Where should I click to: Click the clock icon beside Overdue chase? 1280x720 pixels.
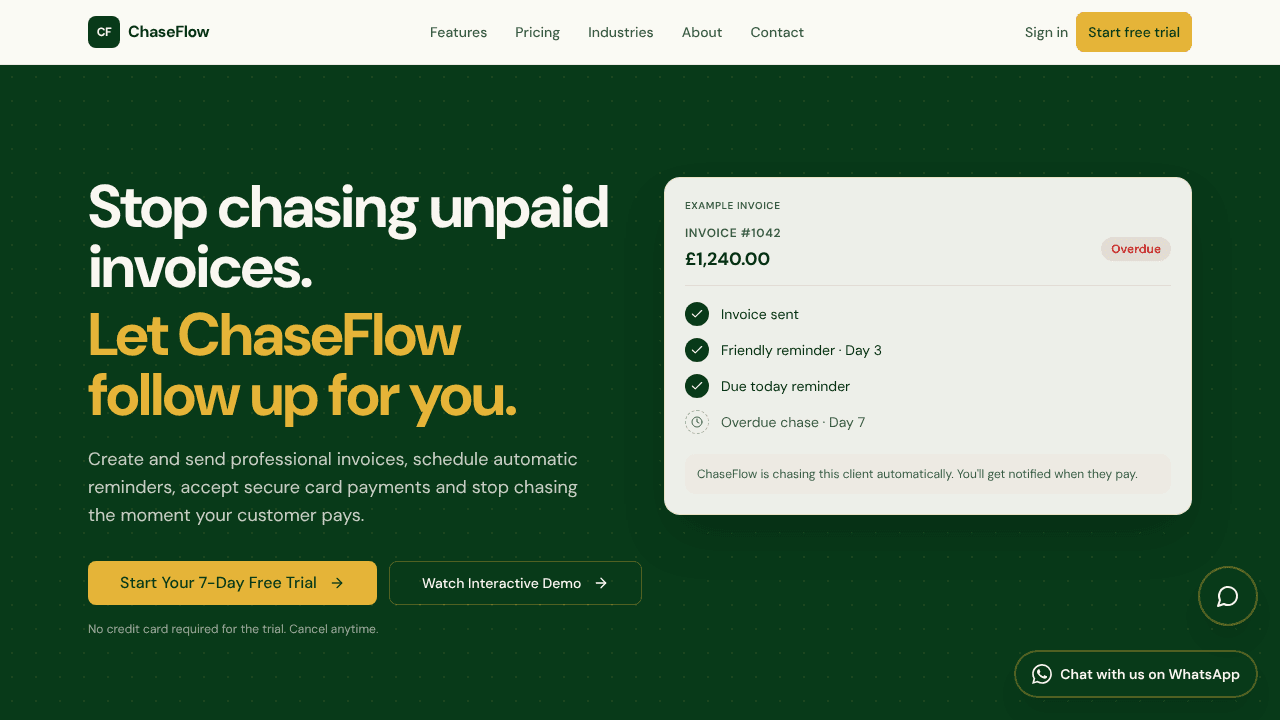697,422
